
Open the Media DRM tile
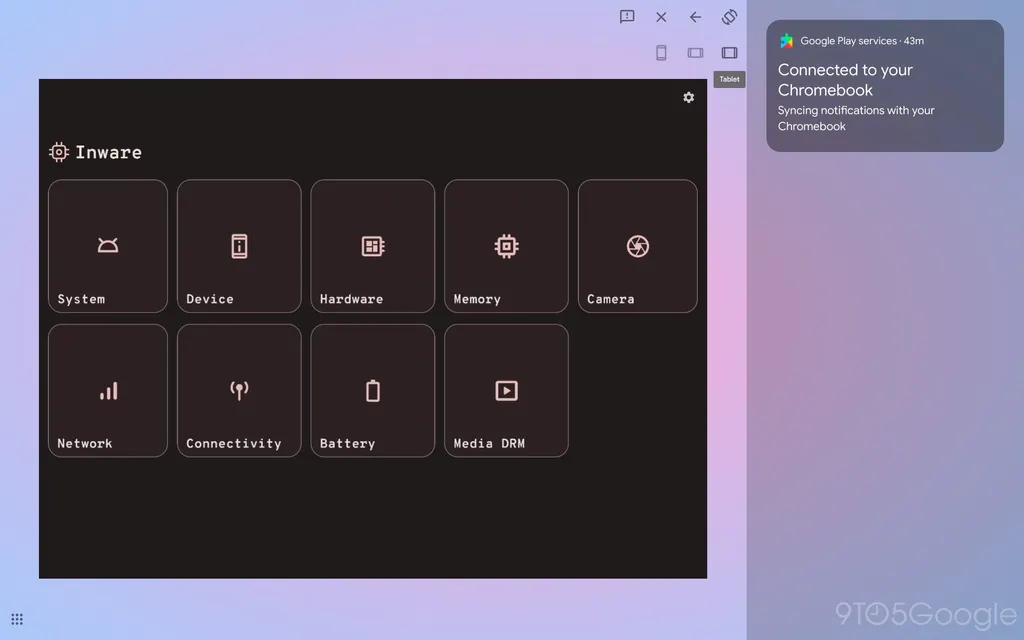506,390
